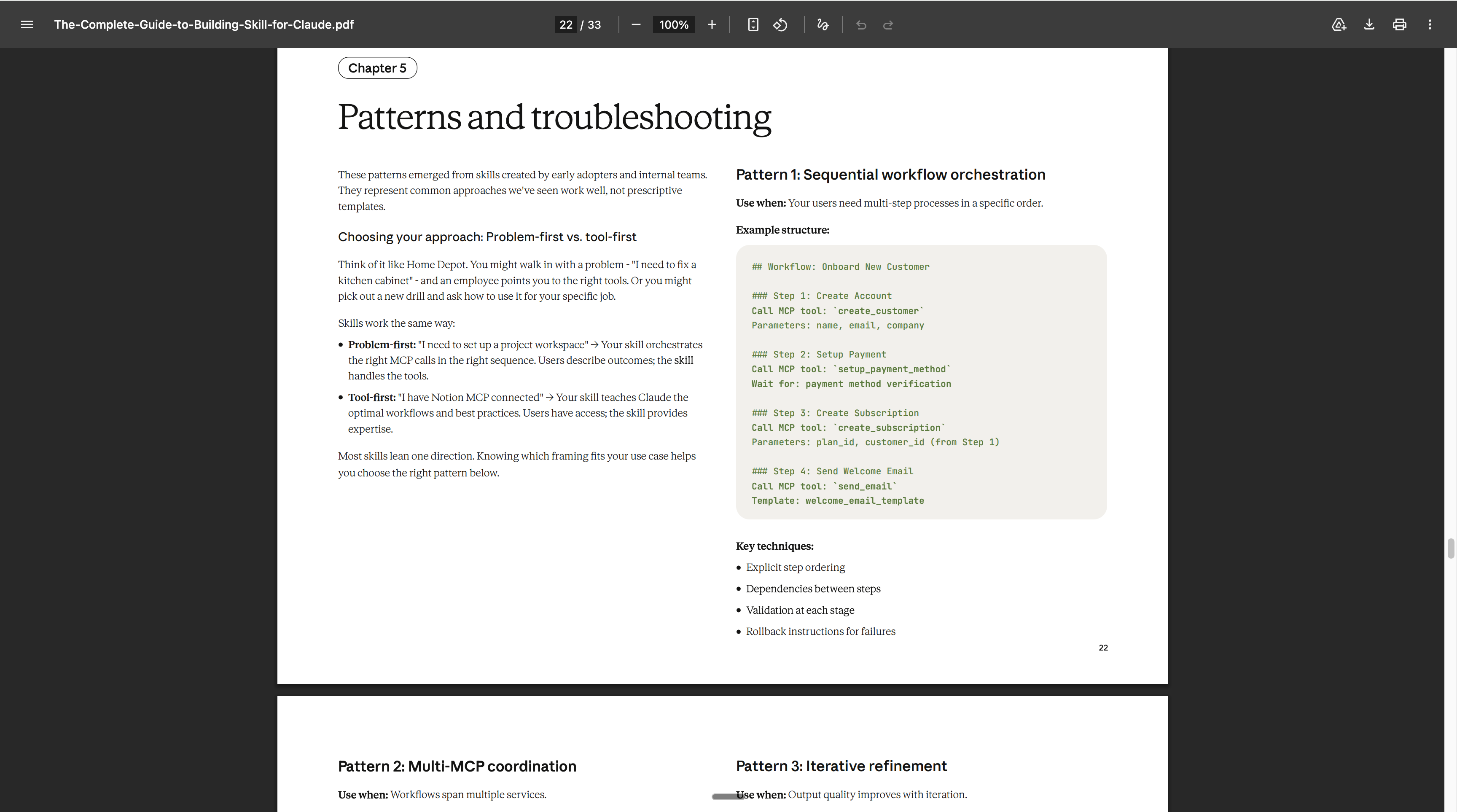Open the more actions three-dot menu
The height and width of the screenshot is (812, 1457).
tap(1430, 24)
